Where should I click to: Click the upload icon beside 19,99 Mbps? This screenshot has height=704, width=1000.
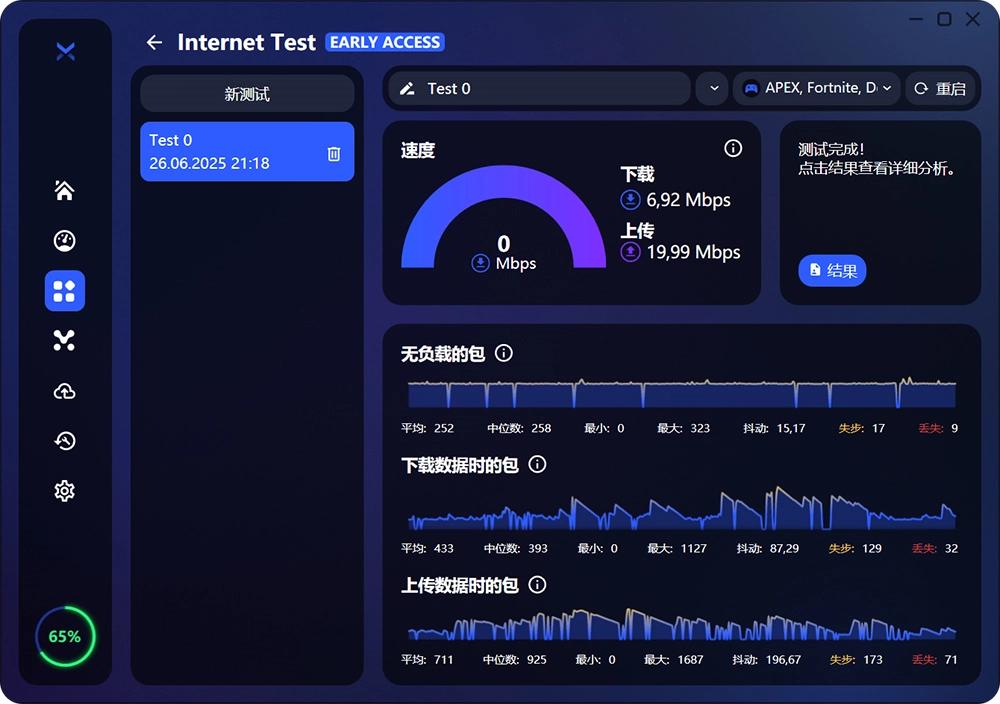click(x=630, y=252)
